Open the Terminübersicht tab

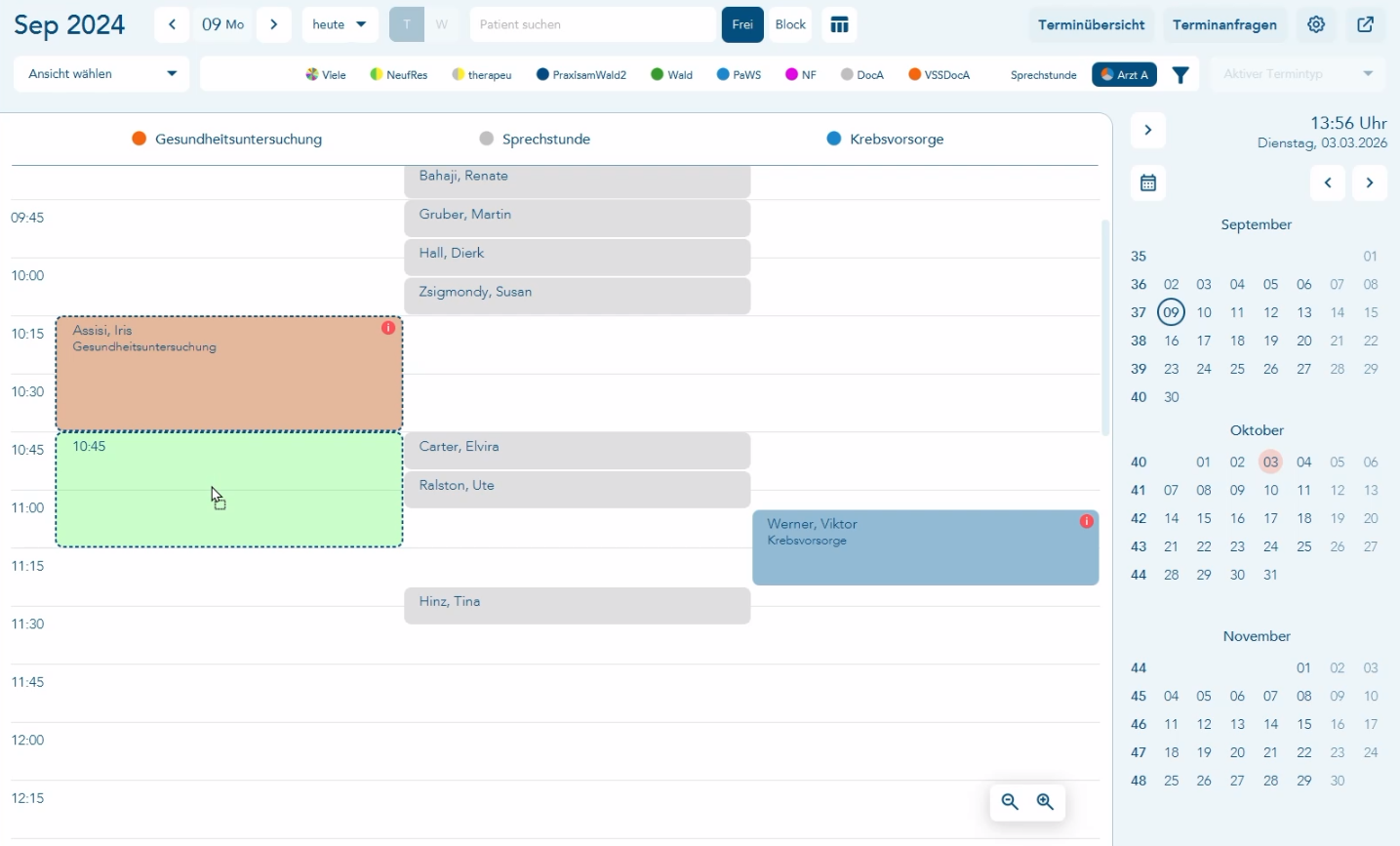tap(1091, 24)
